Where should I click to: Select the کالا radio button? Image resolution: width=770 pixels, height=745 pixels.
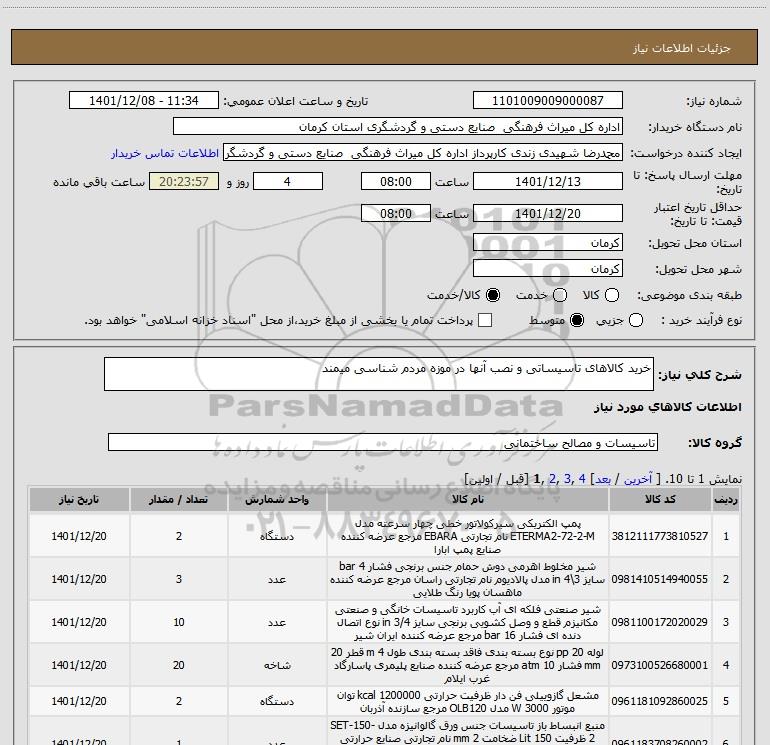tap(612, 295)
